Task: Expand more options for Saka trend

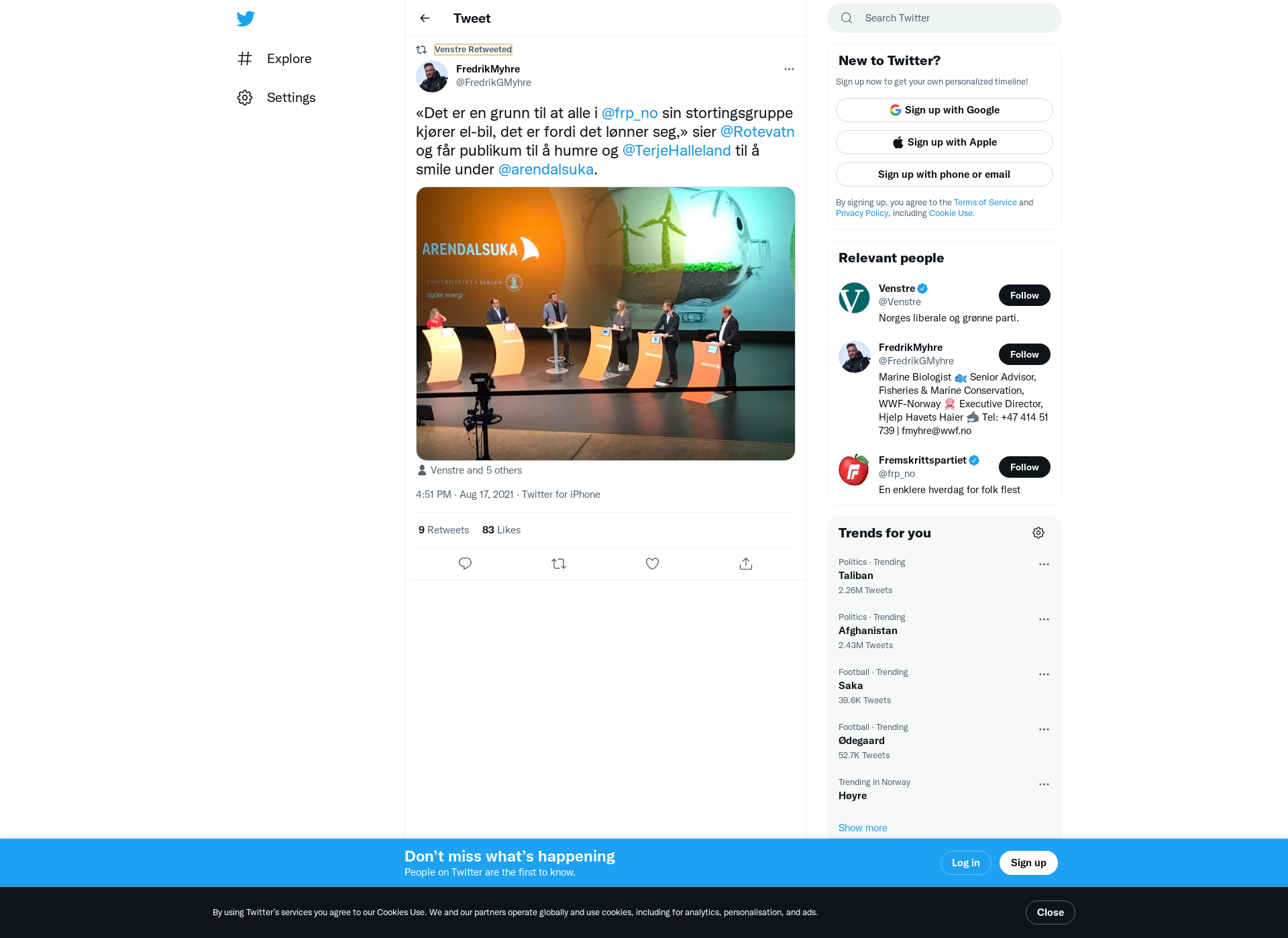Action: [1044, 674]
